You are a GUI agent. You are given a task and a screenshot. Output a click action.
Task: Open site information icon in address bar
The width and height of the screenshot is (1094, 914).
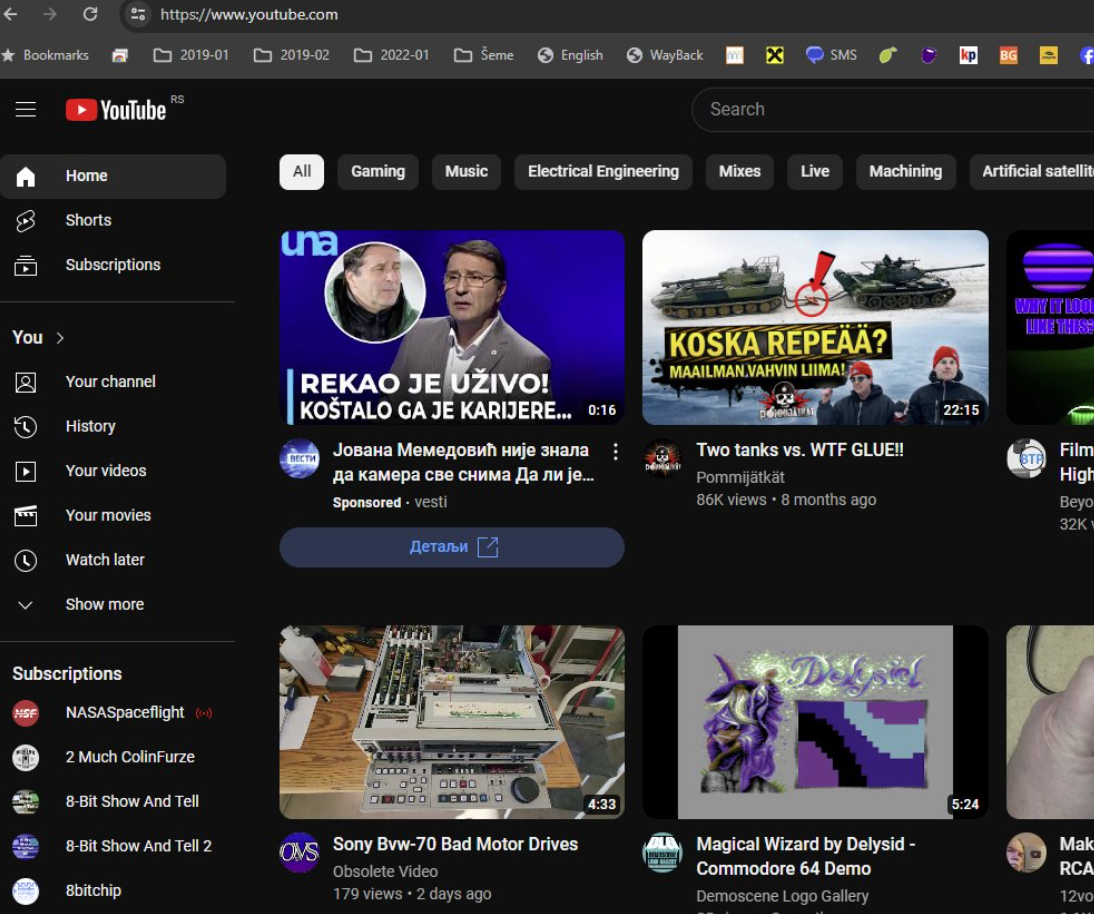138,14
